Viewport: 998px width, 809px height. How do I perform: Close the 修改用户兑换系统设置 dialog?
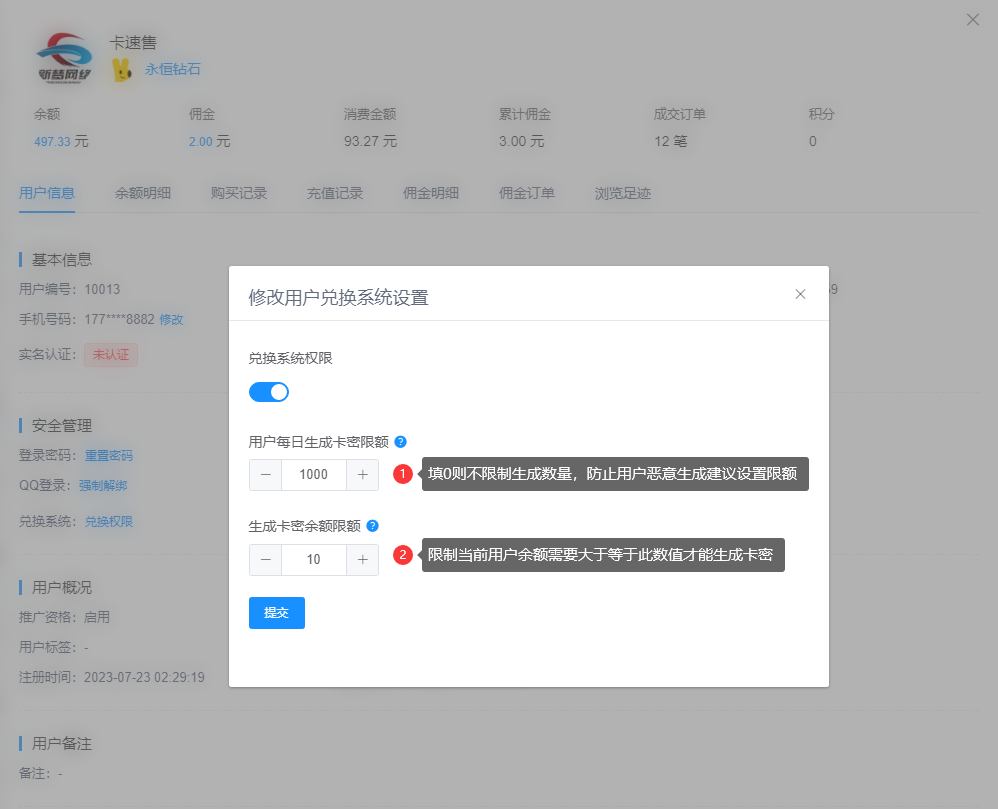pyautogui.click(x=800, y=294)
